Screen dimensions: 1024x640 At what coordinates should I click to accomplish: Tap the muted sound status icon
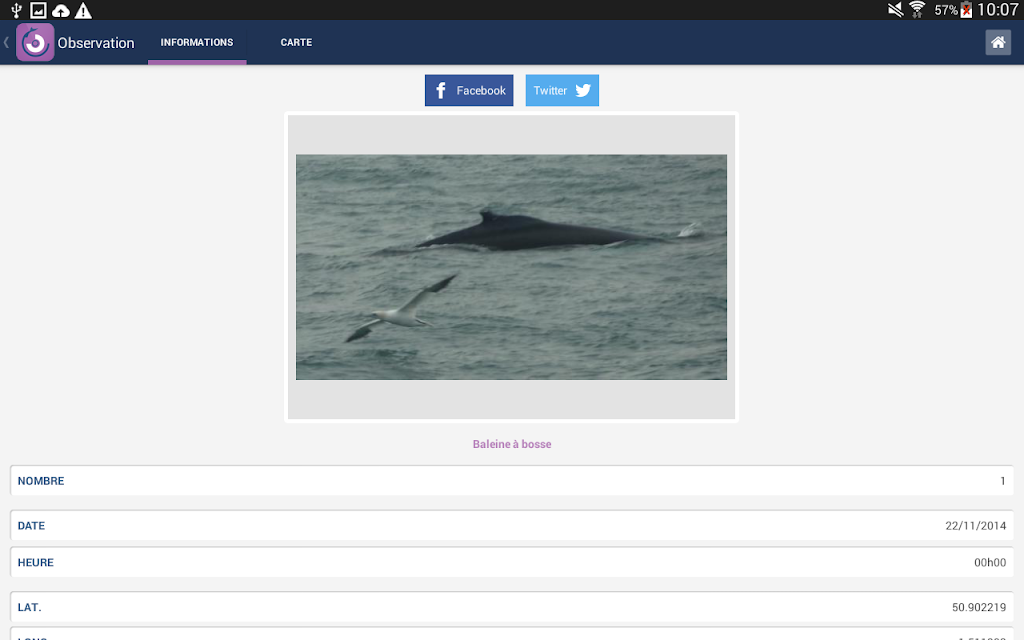[895, 10]
